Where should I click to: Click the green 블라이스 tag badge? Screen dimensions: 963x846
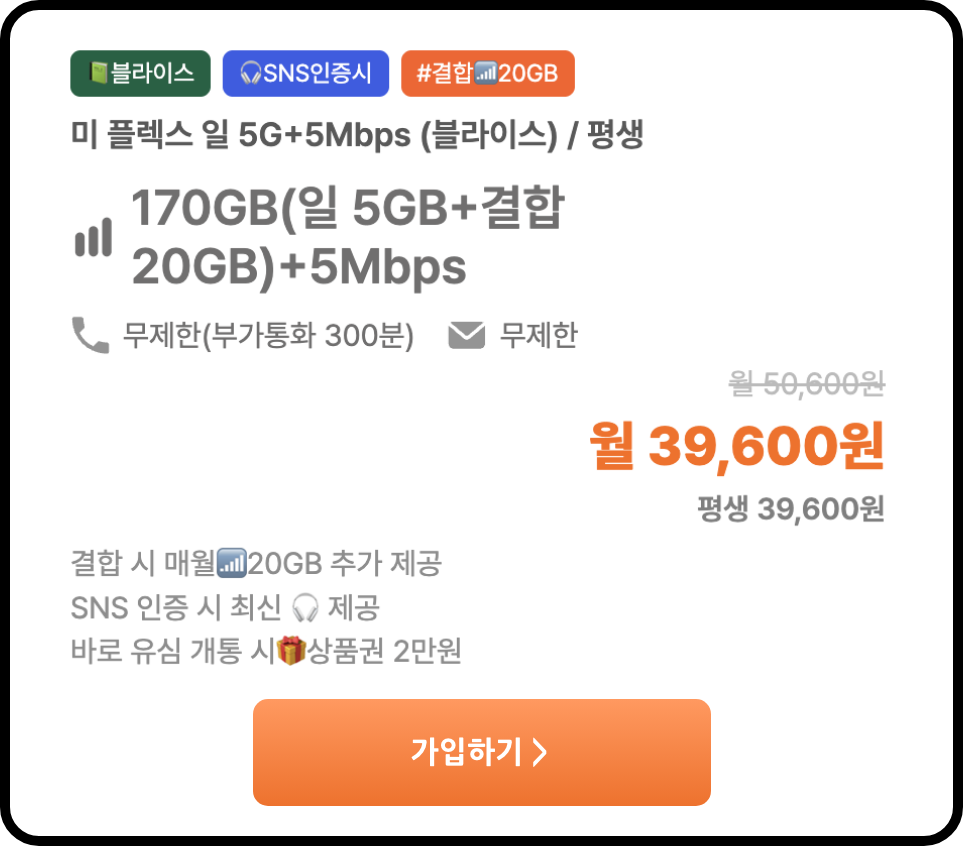[140, 74]
